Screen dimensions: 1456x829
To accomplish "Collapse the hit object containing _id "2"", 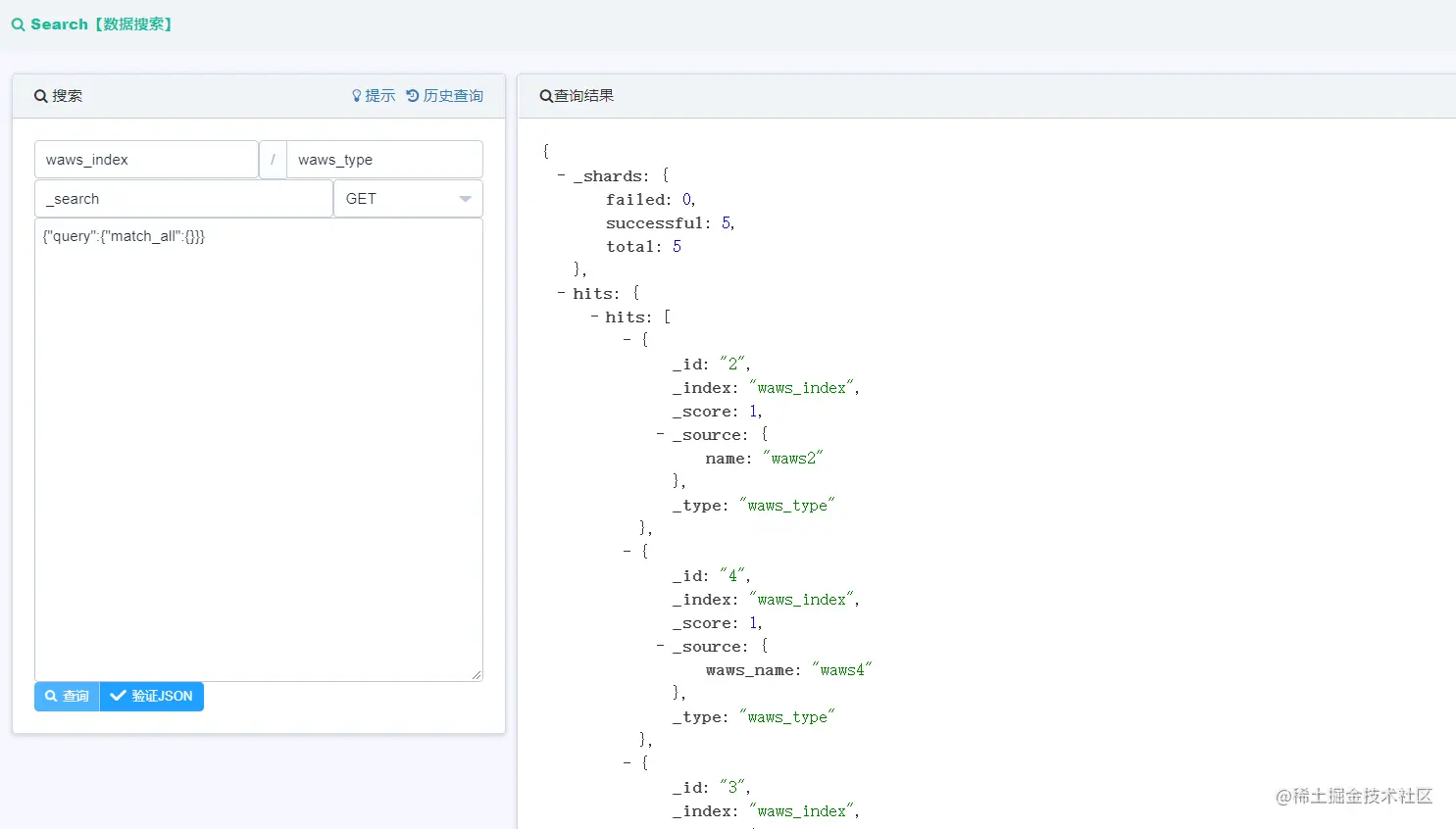I will click(x=628, y=340).
